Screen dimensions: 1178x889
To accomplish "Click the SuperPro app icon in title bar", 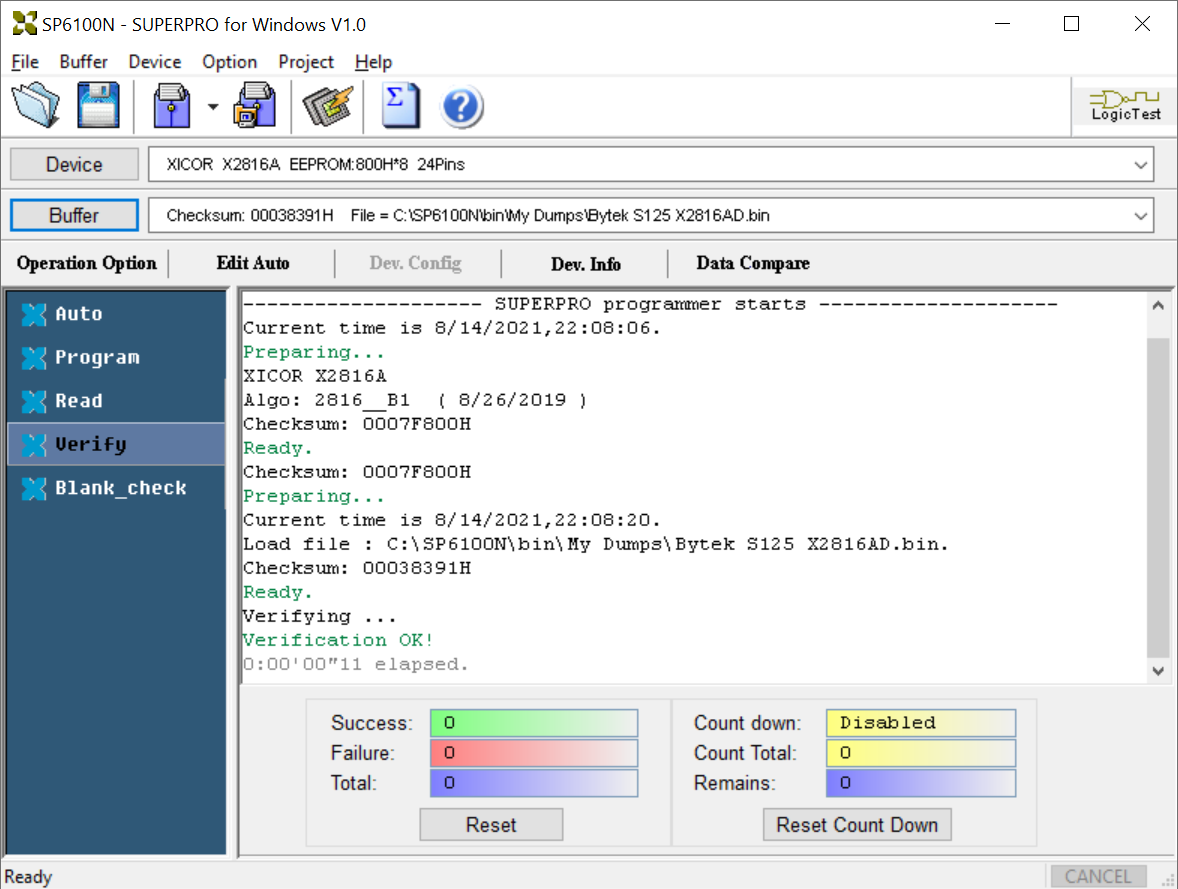I will point(24,23).
